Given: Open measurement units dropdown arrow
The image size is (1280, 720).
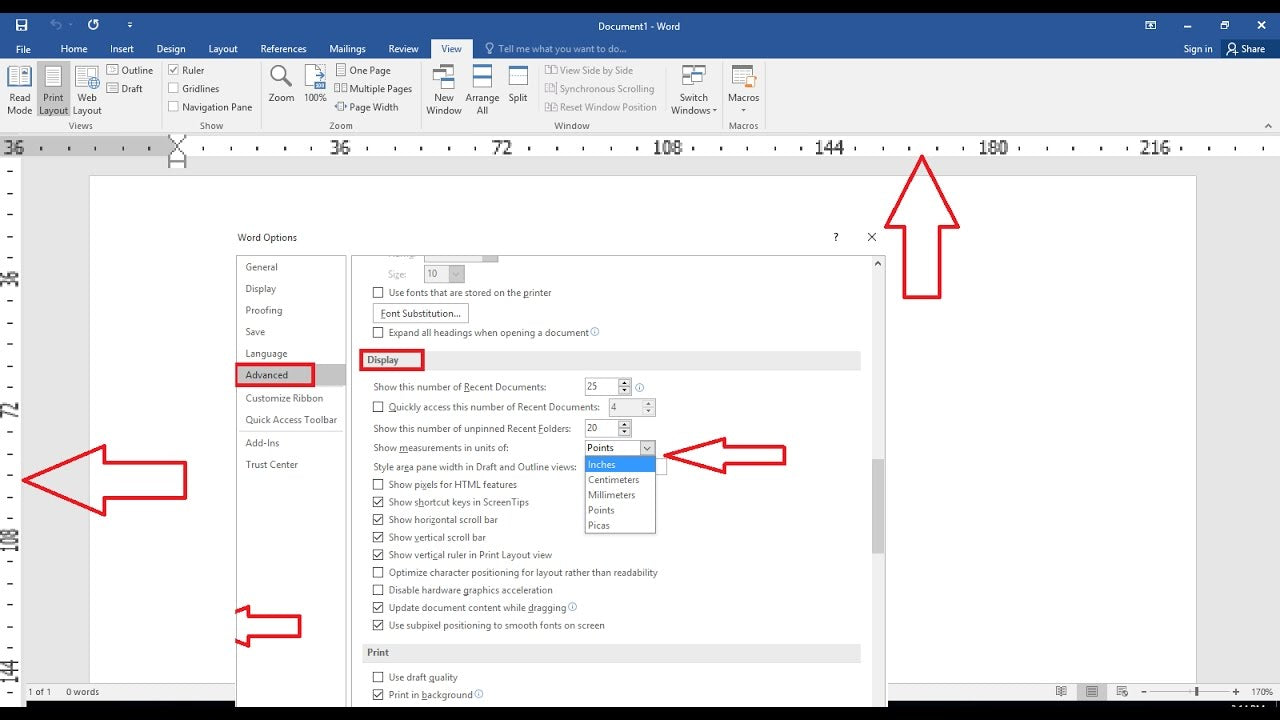Looking at the screenshot, I should 647,448.
